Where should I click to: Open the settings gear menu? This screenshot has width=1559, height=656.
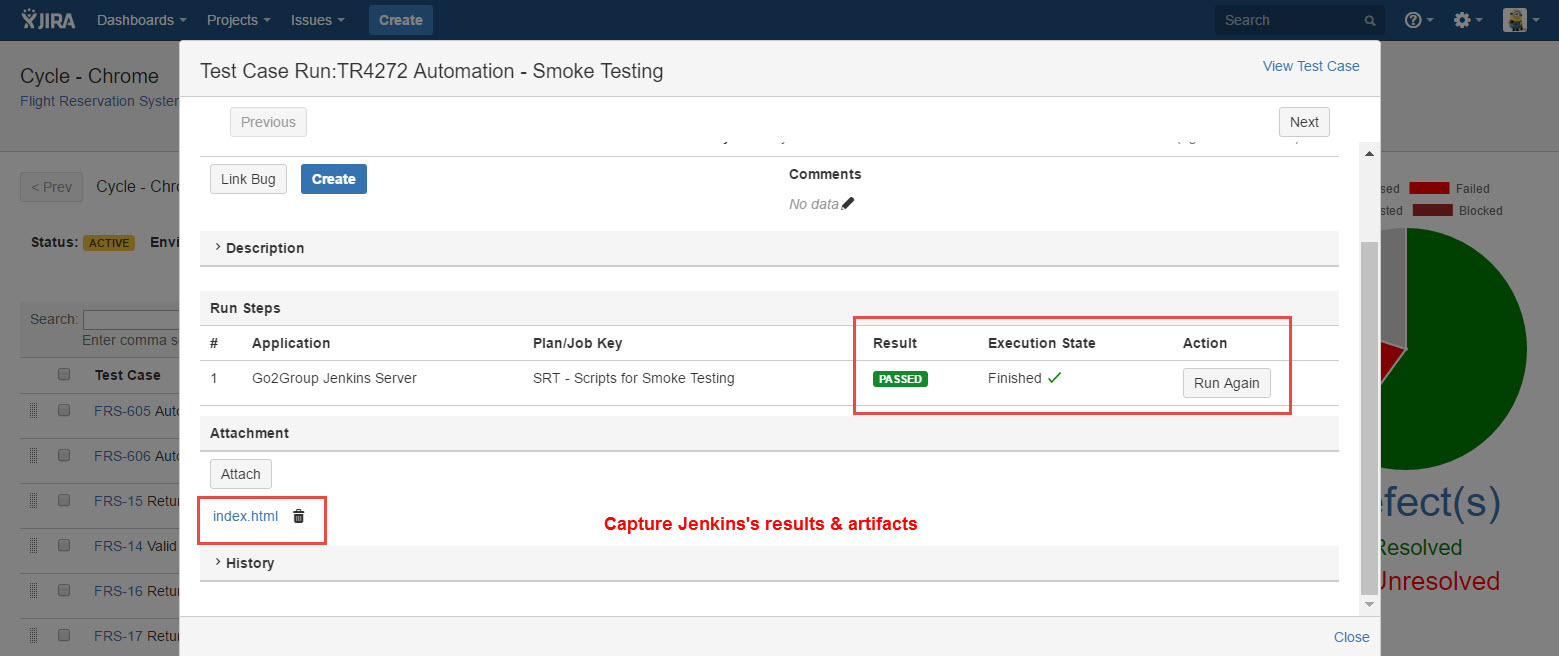[x=1467, y=20]
